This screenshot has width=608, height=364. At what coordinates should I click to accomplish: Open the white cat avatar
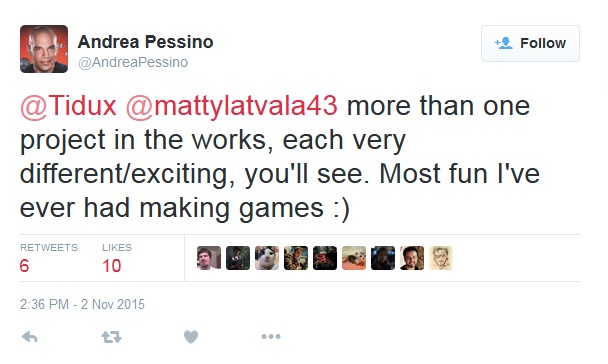[267, 258]
